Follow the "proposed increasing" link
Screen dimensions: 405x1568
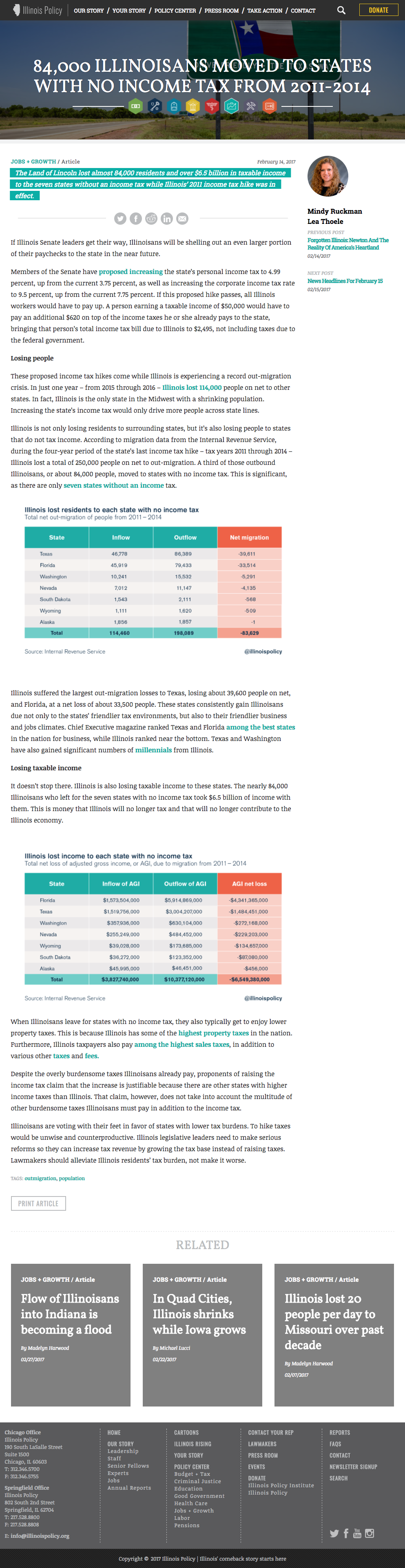pyautogui.click(x=131, y=272)
